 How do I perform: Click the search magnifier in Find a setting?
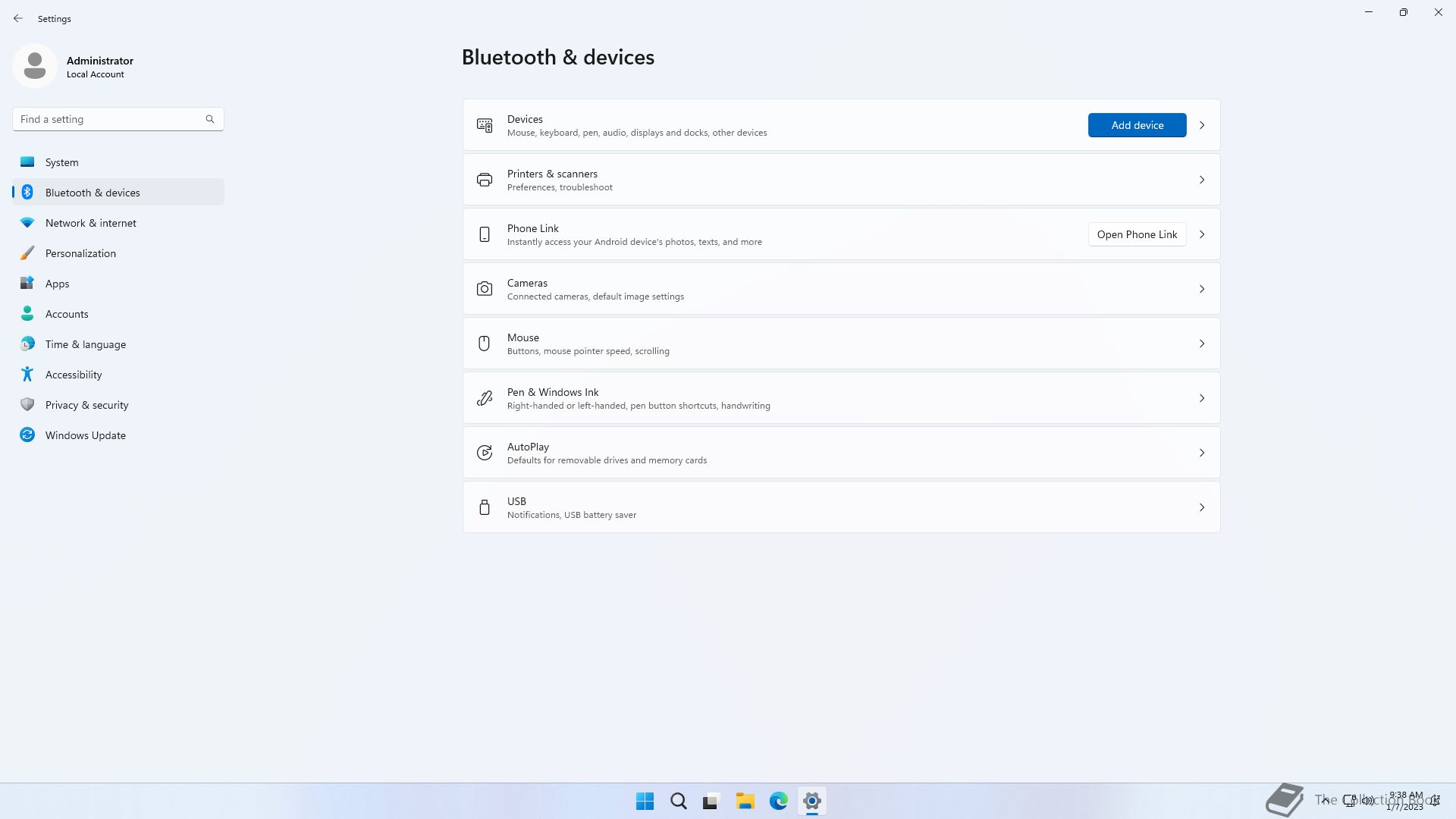(x=210, y=119)
